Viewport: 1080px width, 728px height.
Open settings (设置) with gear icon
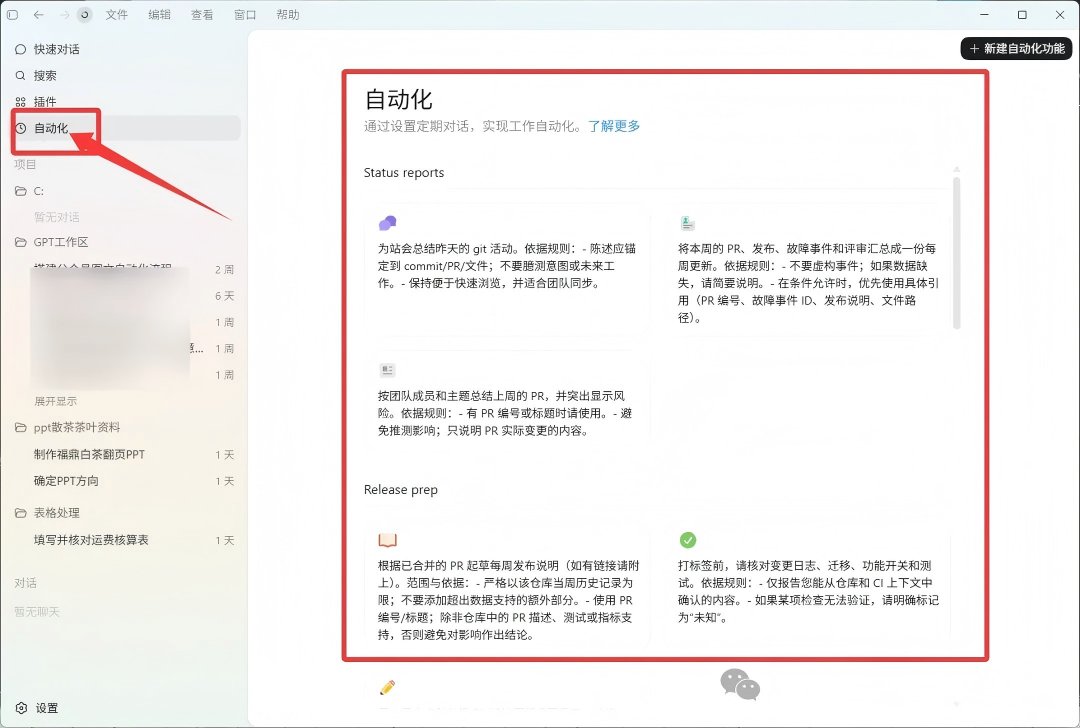click(37, 708)
